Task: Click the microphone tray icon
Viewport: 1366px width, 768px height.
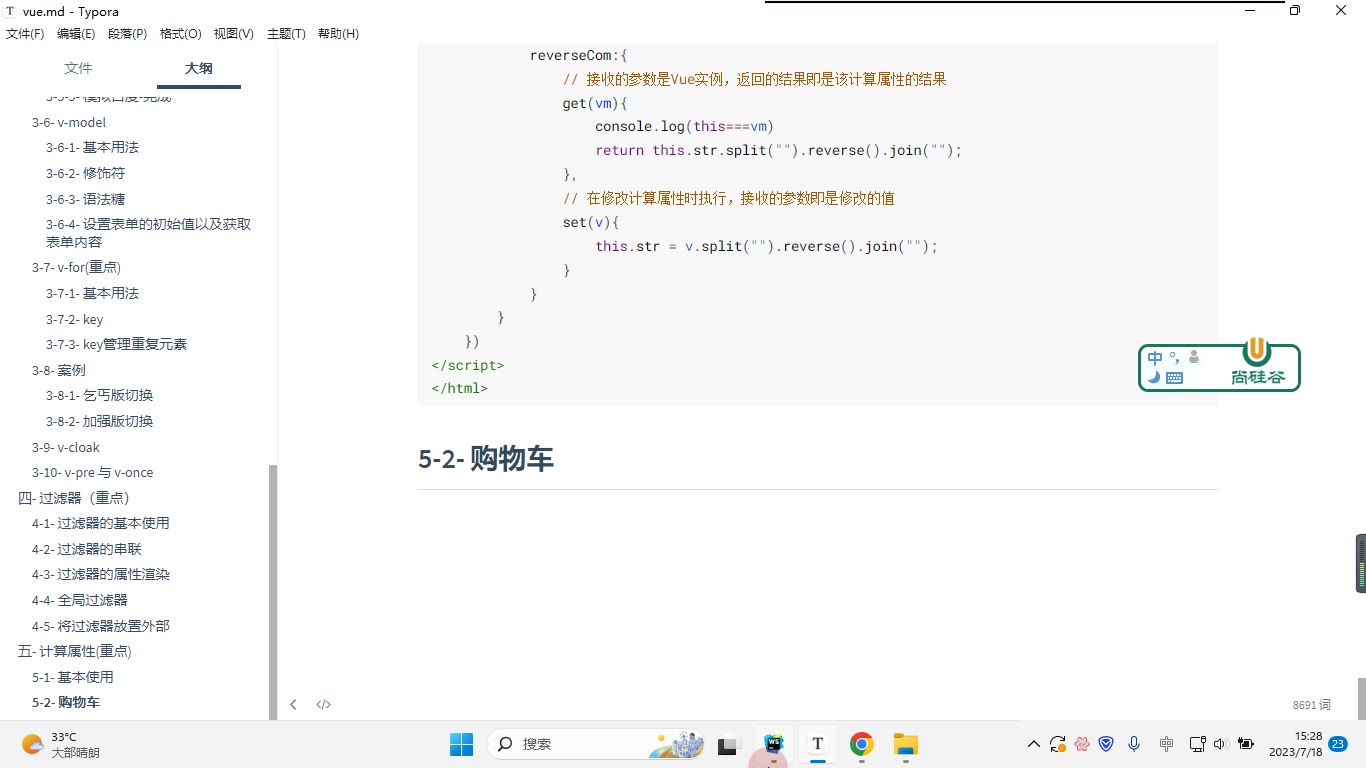Action: [1134, 744]
